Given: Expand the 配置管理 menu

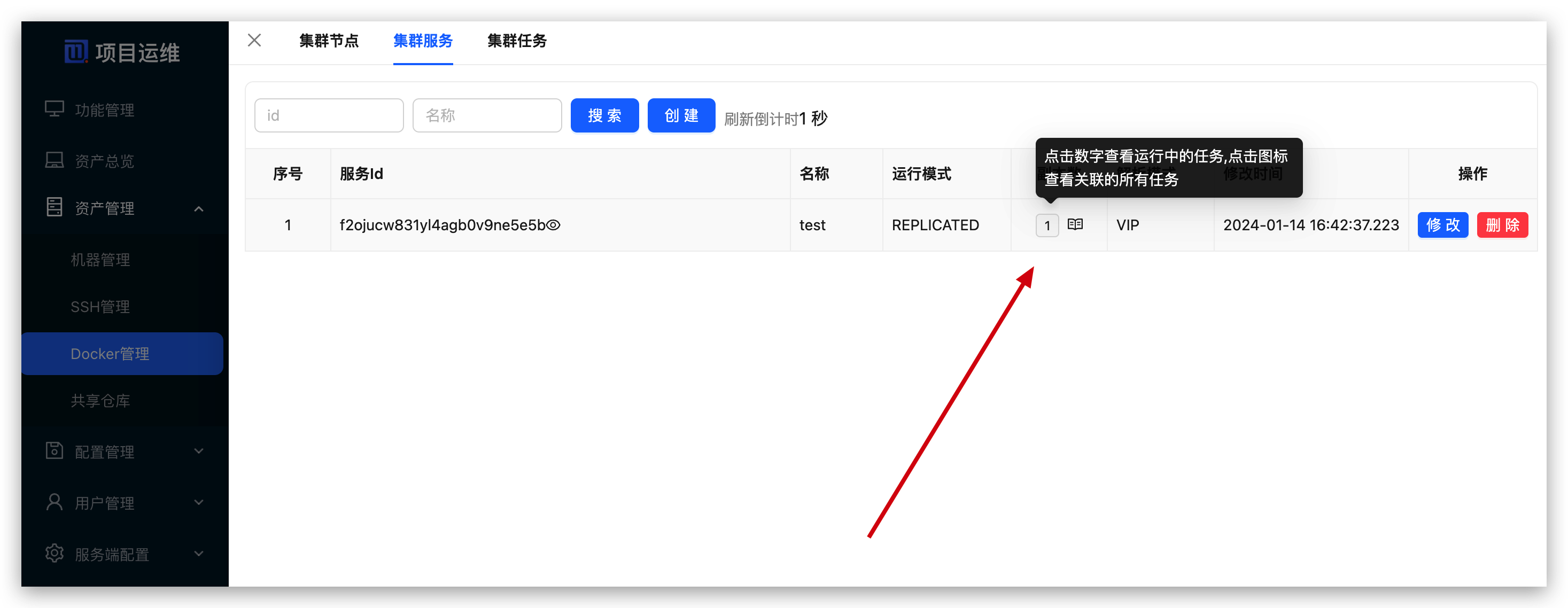Looking at the screenshot, I should click(x=198, y=450).
